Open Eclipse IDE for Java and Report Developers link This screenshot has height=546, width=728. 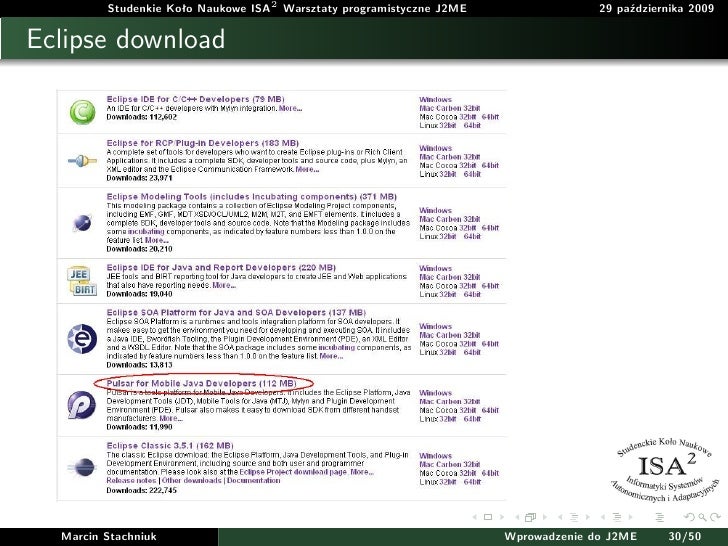(221, 267)
